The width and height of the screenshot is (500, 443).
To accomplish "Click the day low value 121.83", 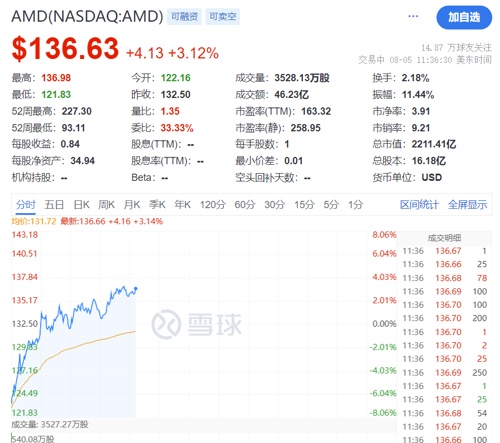I will click(x=56, y=95).
